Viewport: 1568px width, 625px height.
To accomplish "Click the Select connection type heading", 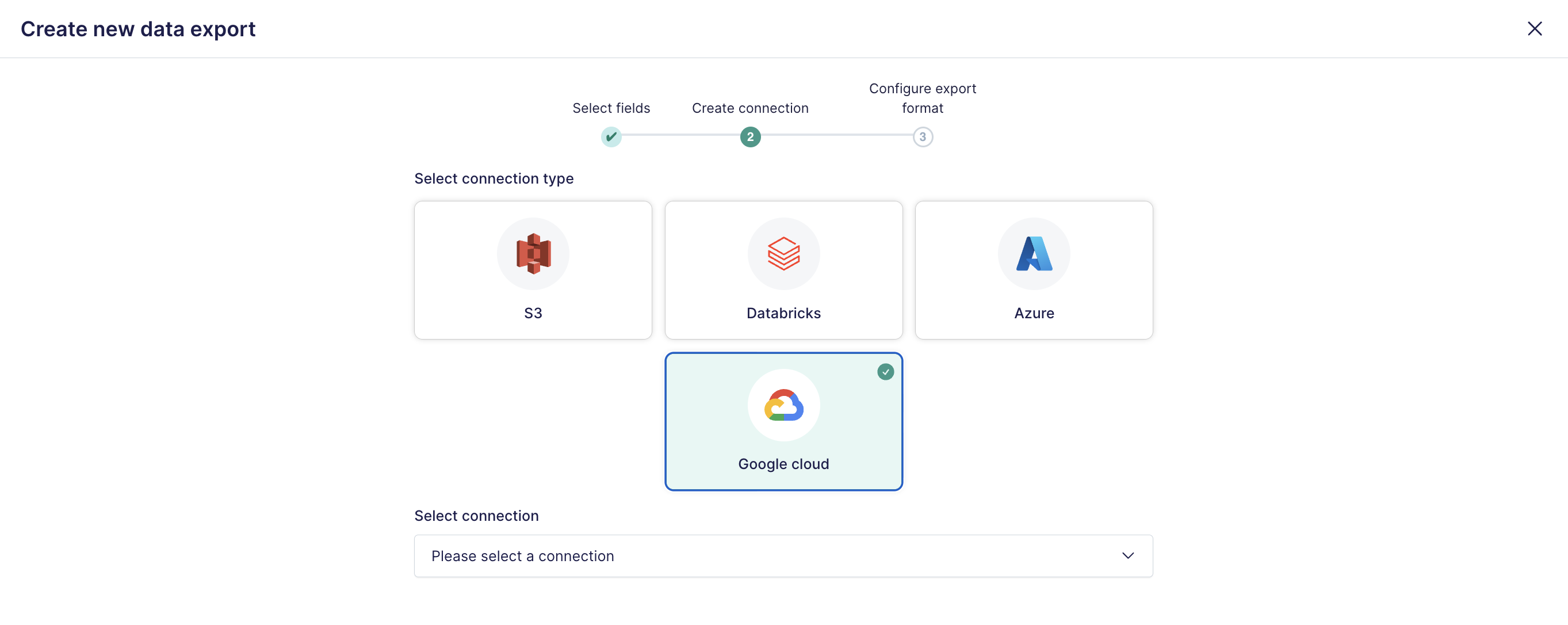I will (x=494, y=178).
